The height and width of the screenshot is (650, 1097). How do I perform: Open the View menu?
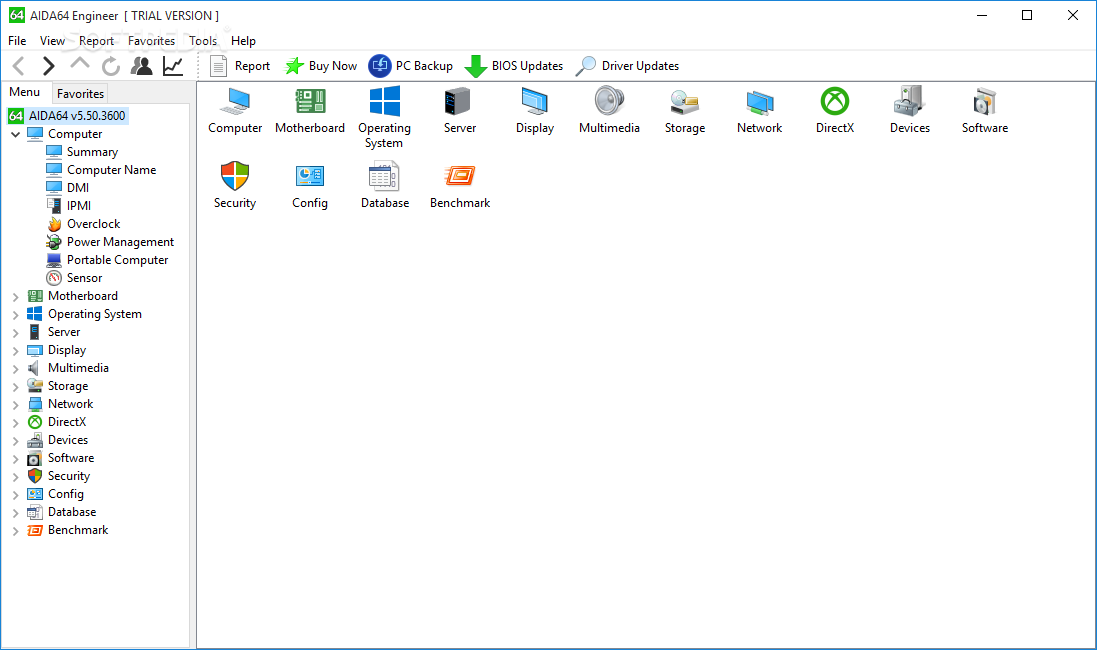point(52,41)
